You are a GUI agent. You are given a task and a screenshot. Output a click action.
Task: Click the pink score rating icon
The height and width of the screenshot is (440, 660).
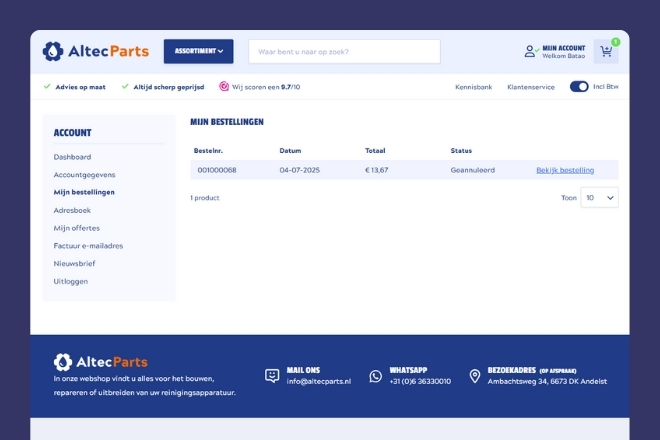(x=224, y=87)
